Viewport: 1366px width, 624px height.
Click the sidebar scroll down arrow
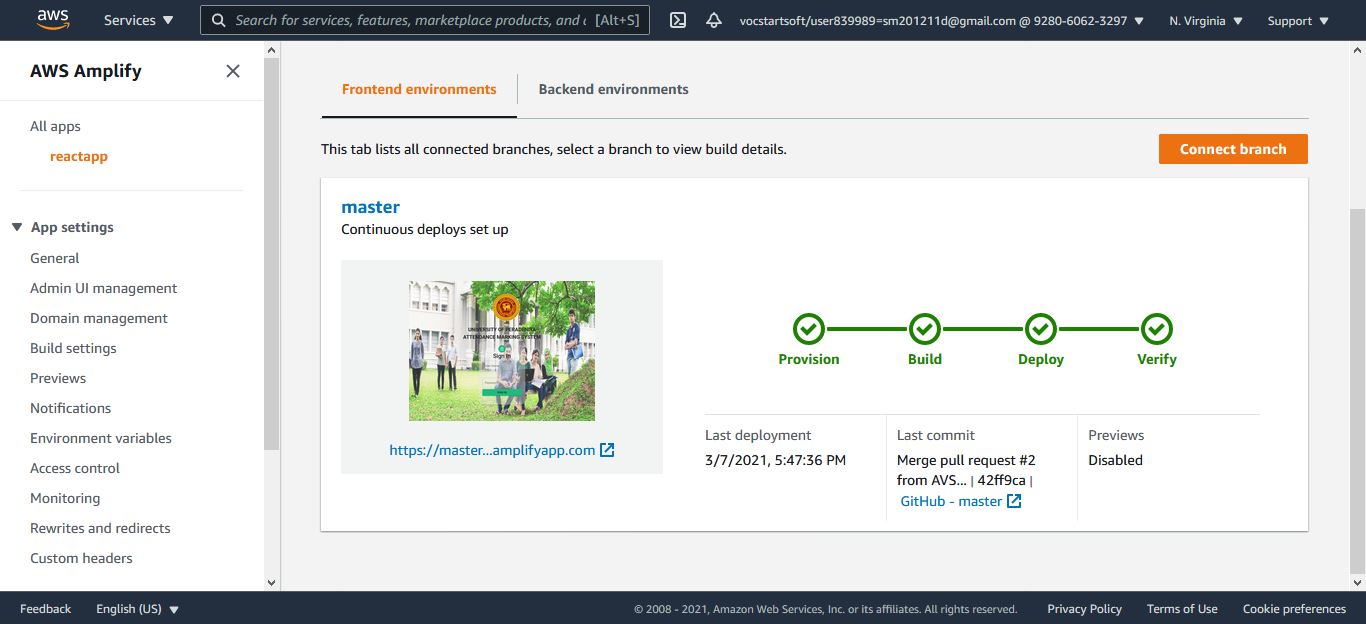point(272,582)
